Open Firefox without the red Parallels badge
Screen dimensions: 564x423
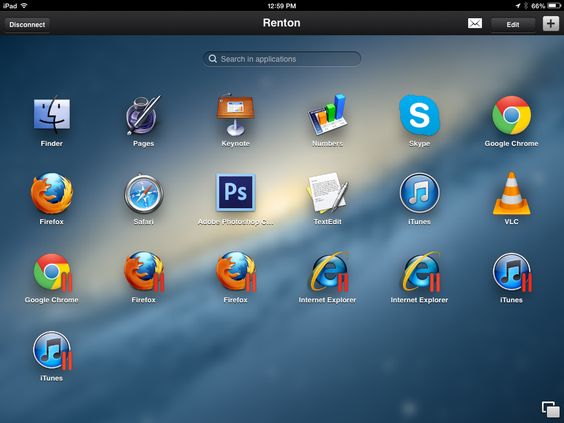tap(52, 194)
